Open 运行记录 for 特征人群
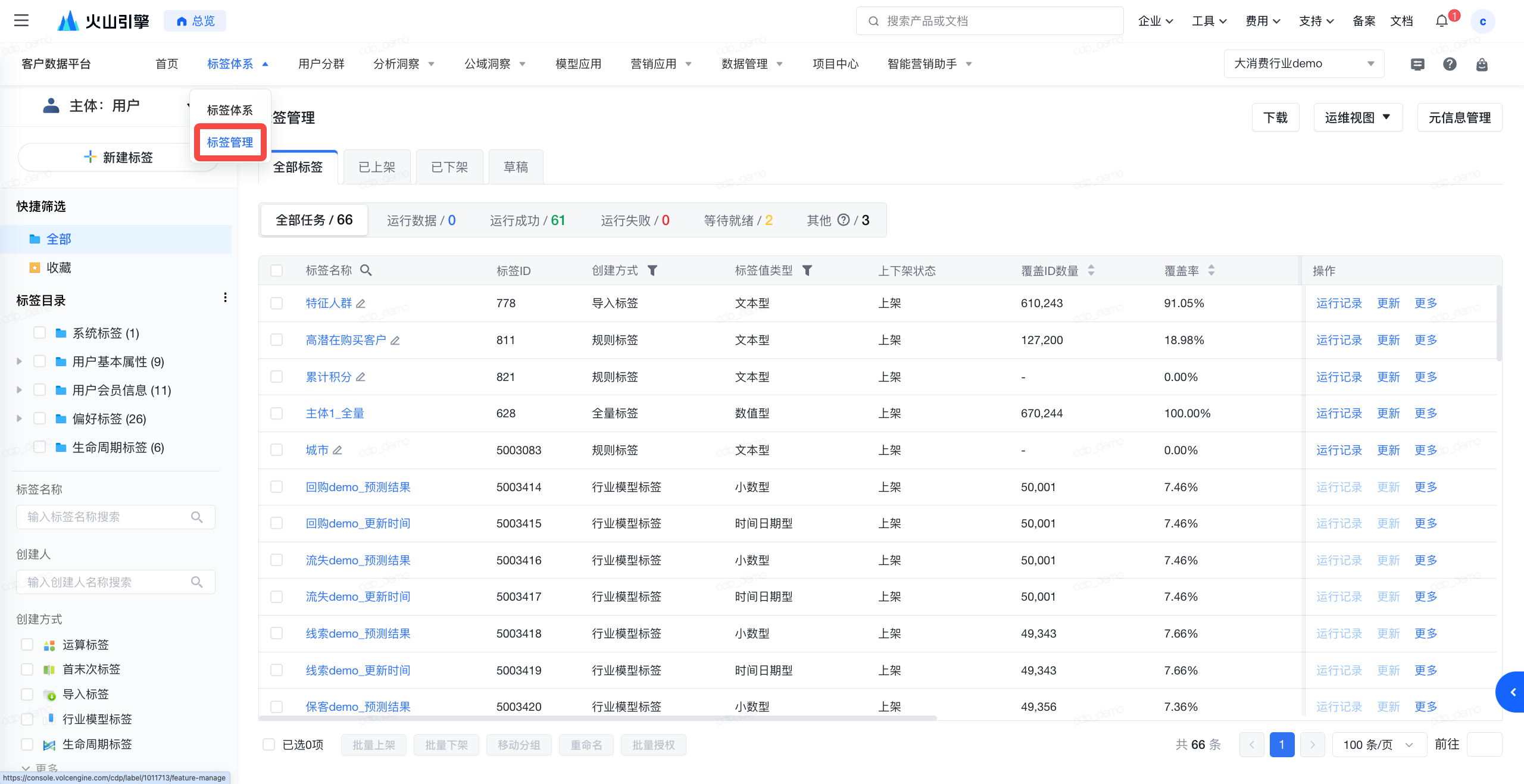1524x784 pixels. pos(1339,303)
